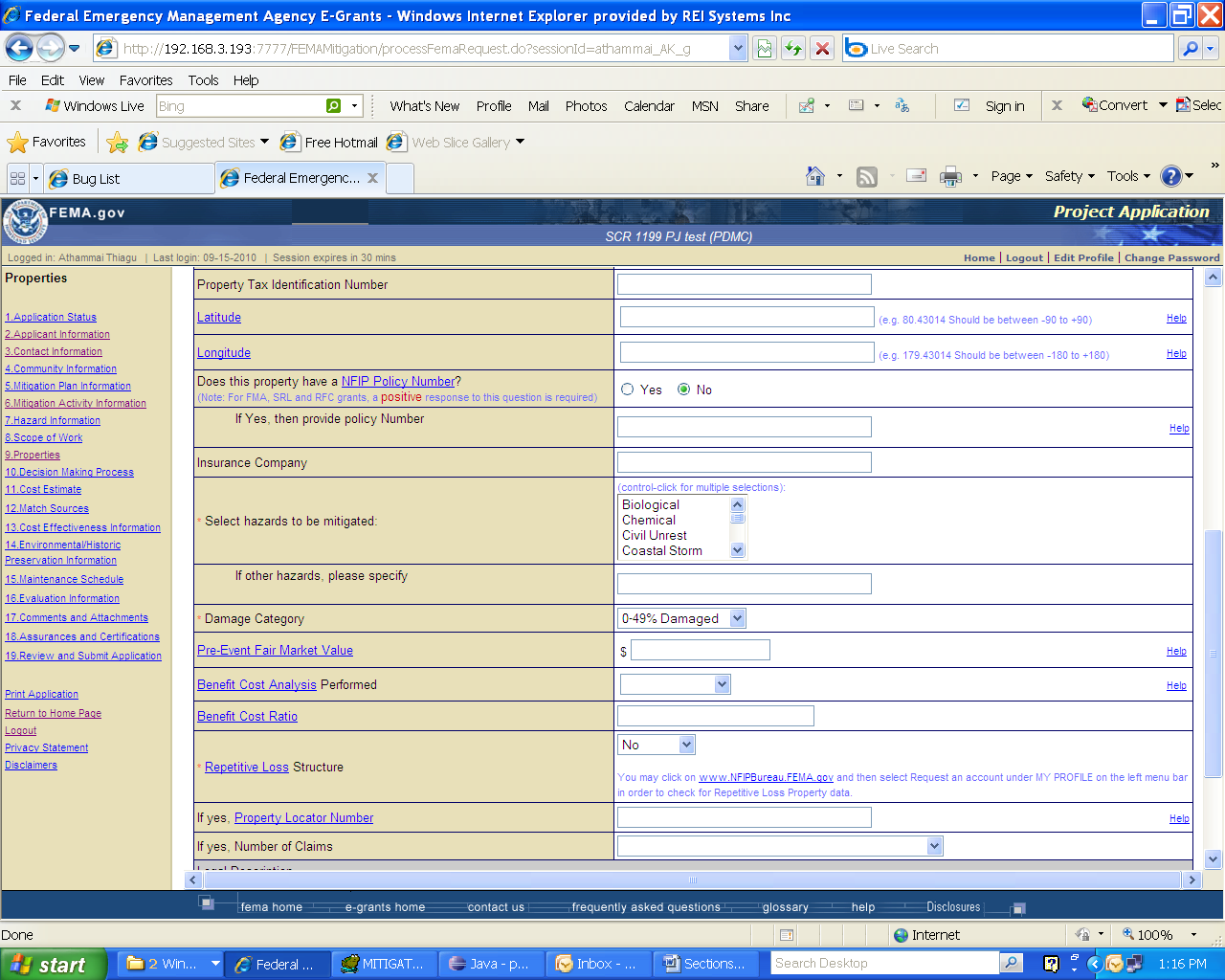Click the Logout link in header
Screen dimensions: 1225x980
[x=1024, y=257]
